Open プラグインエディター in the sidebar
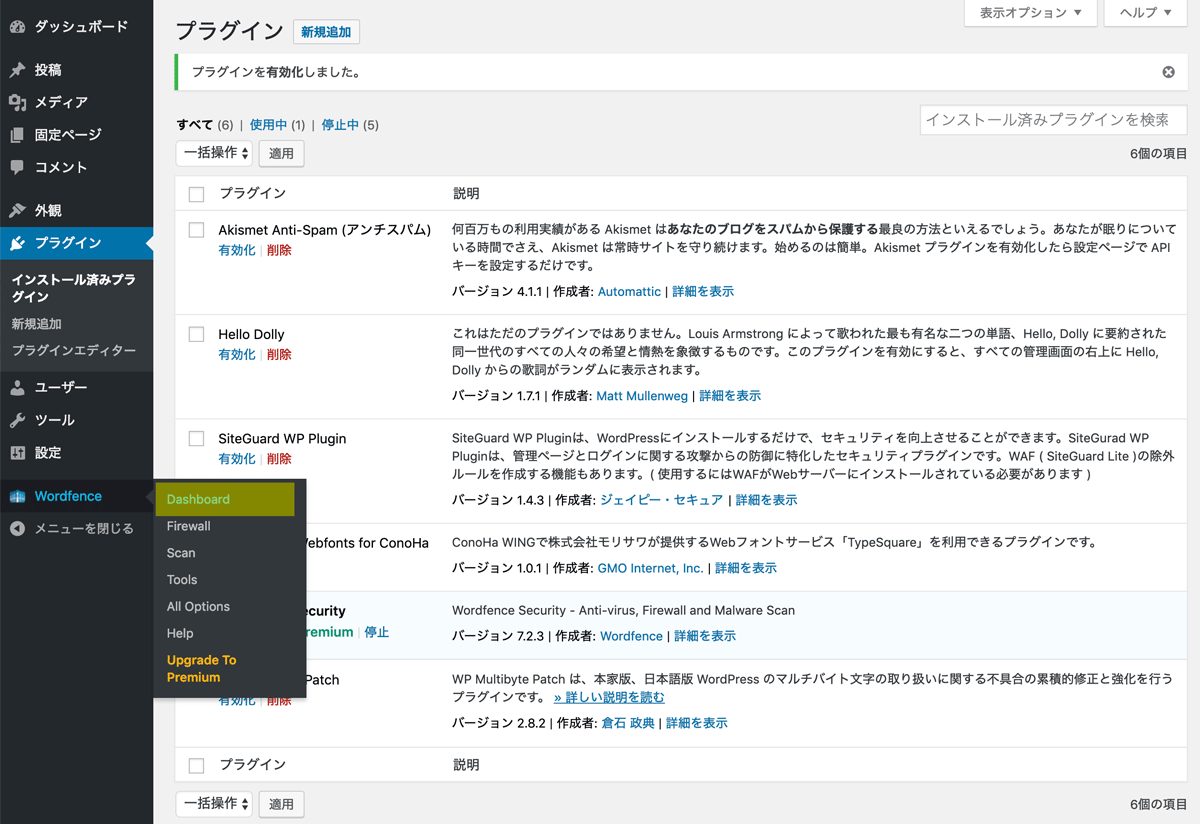 [73, 351]
